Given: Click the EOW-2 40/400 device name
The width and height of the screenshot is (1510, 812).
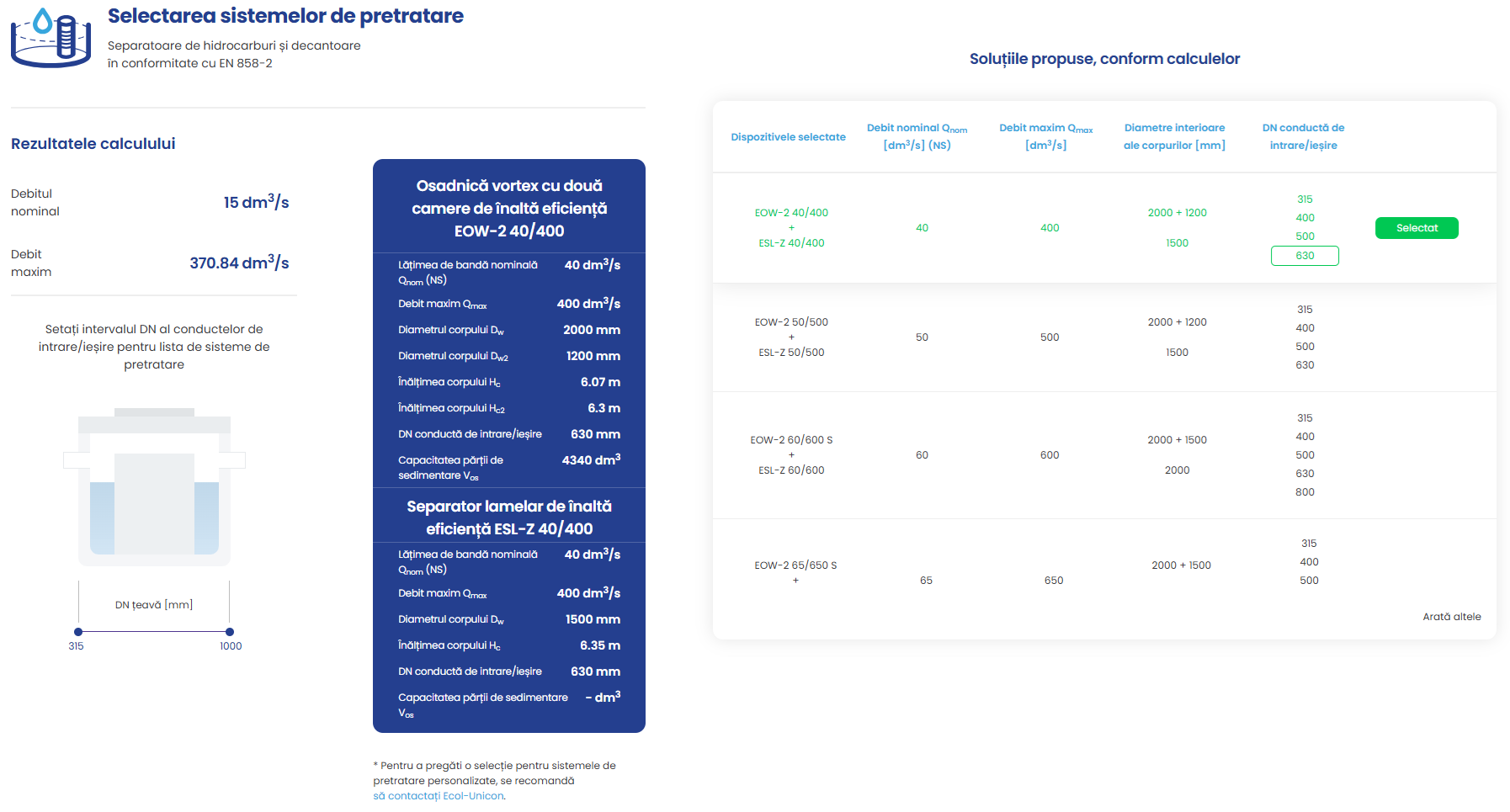Looking at the screenshot, I should [790, 212].
